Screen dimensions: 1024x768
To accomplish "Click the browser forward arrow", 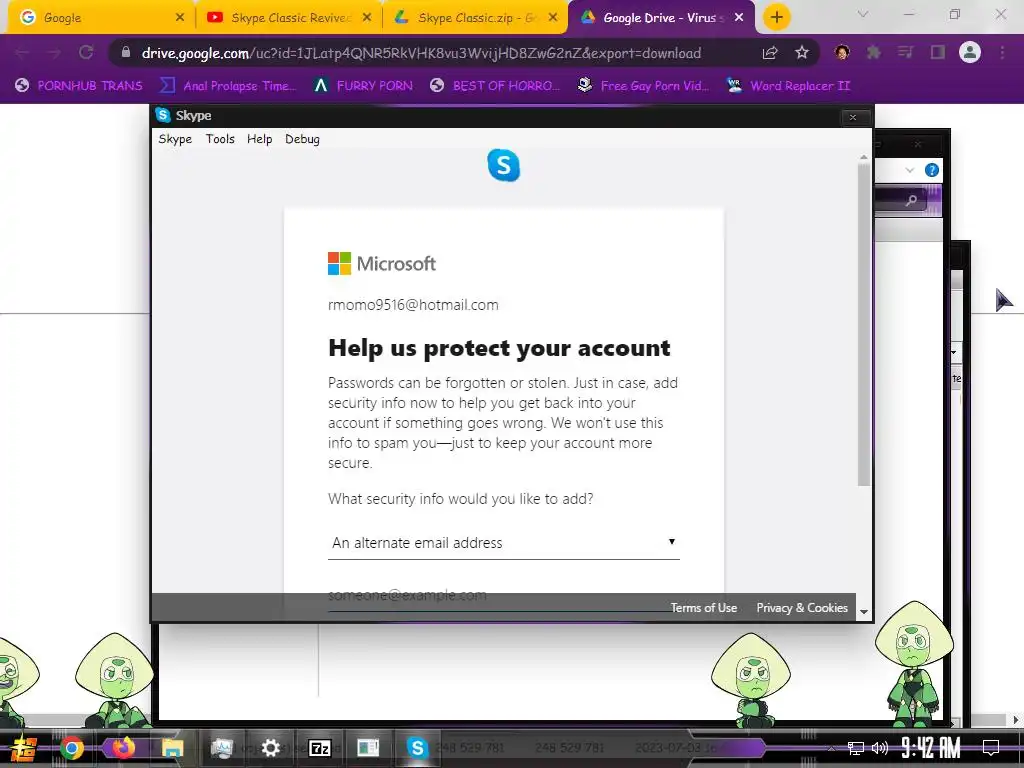I will (54, 53).
